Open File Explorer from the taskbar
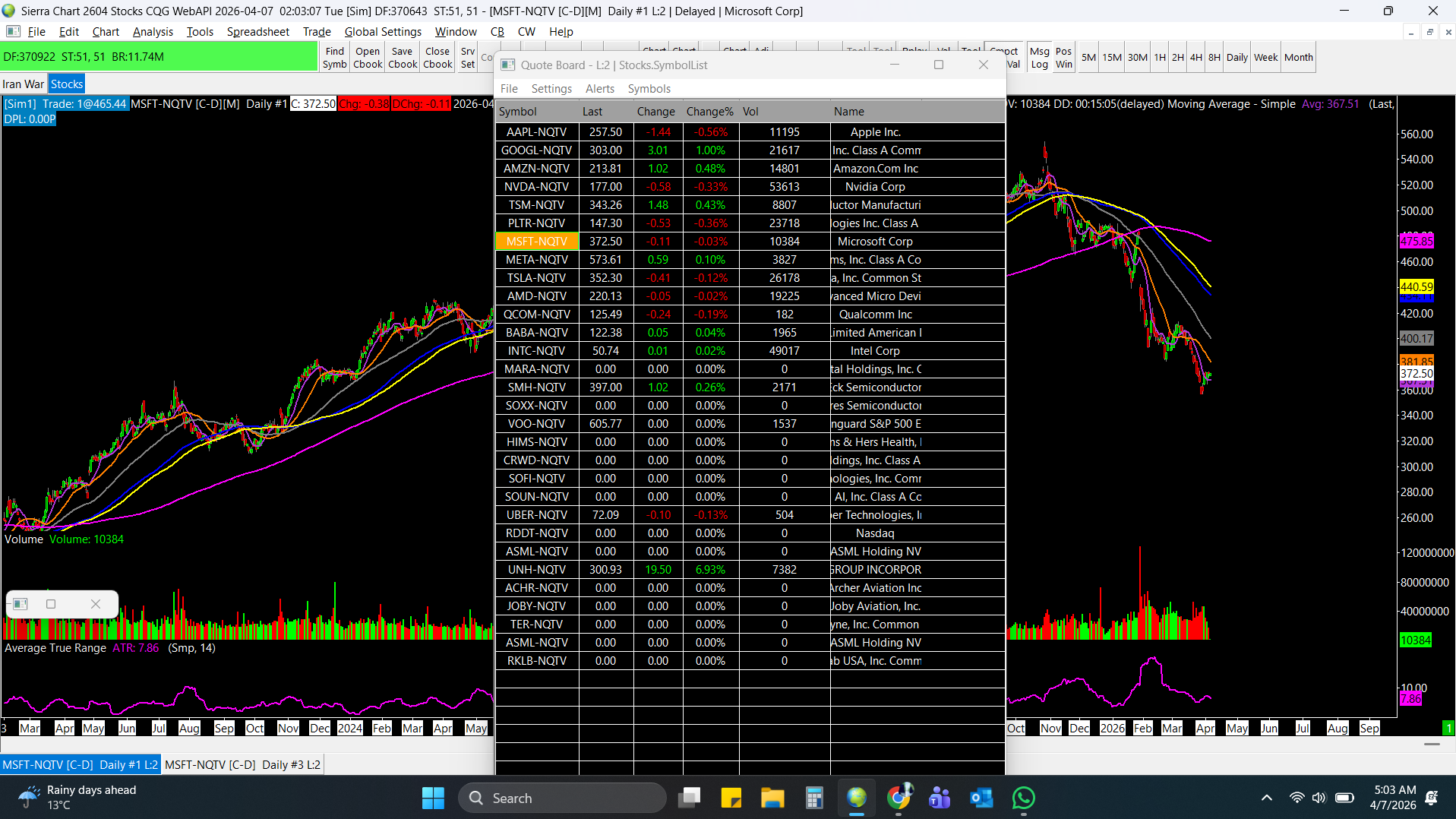 772,798
